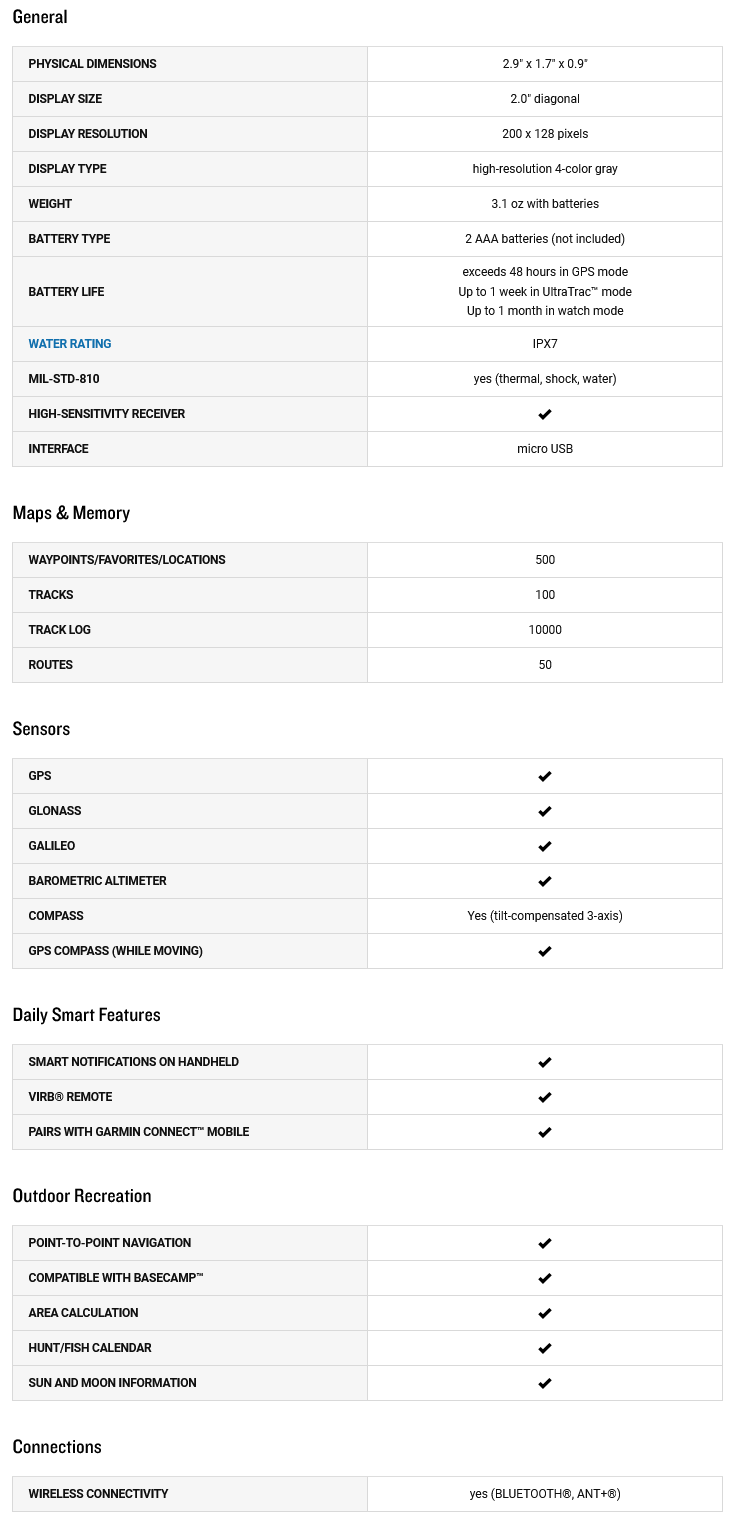Click the WATER RATING link
735x1520 pixels.
70,344
